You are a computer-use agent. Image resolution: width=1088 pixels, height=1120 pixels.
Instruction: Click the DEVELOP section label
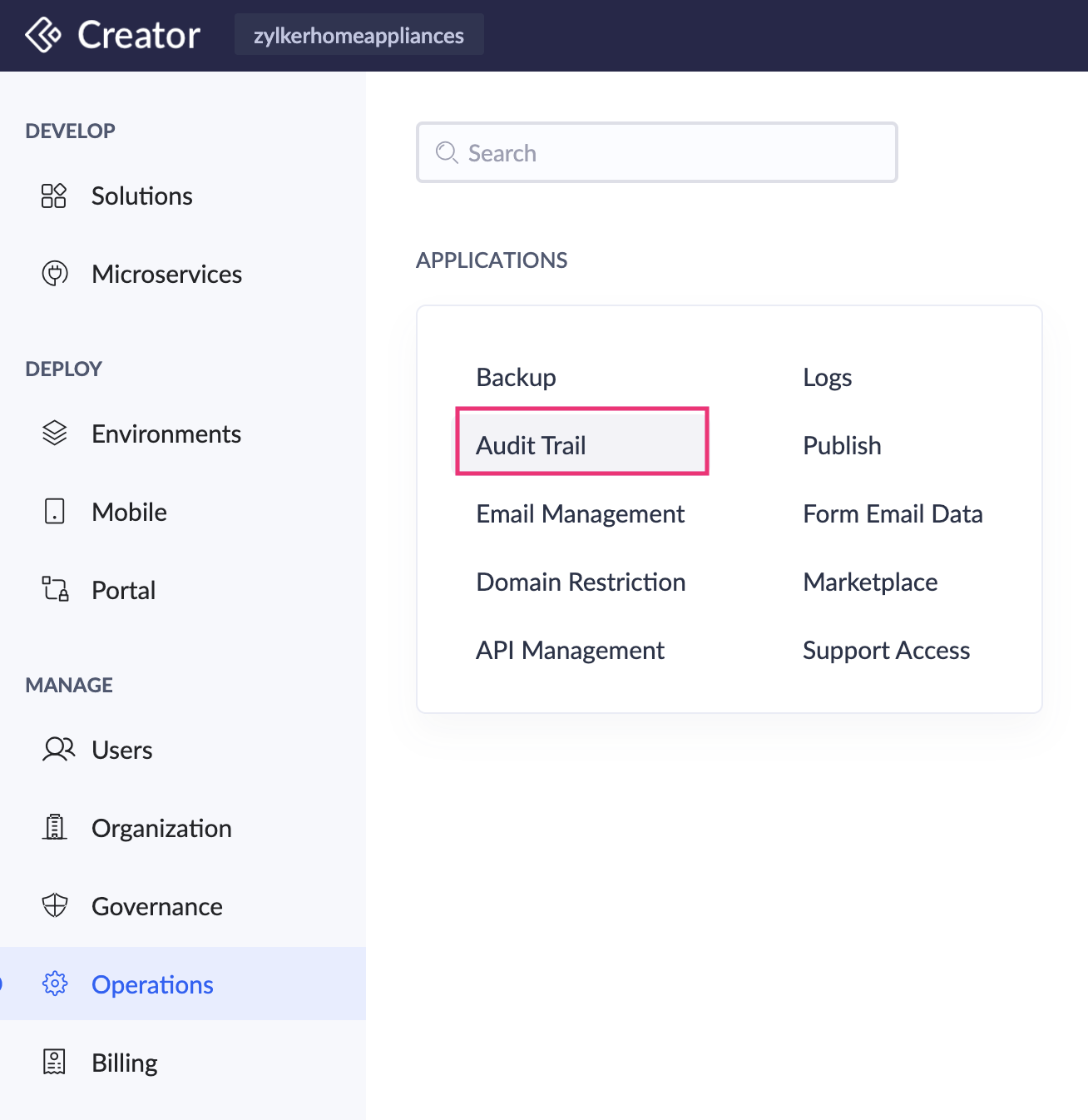(70, 131)
